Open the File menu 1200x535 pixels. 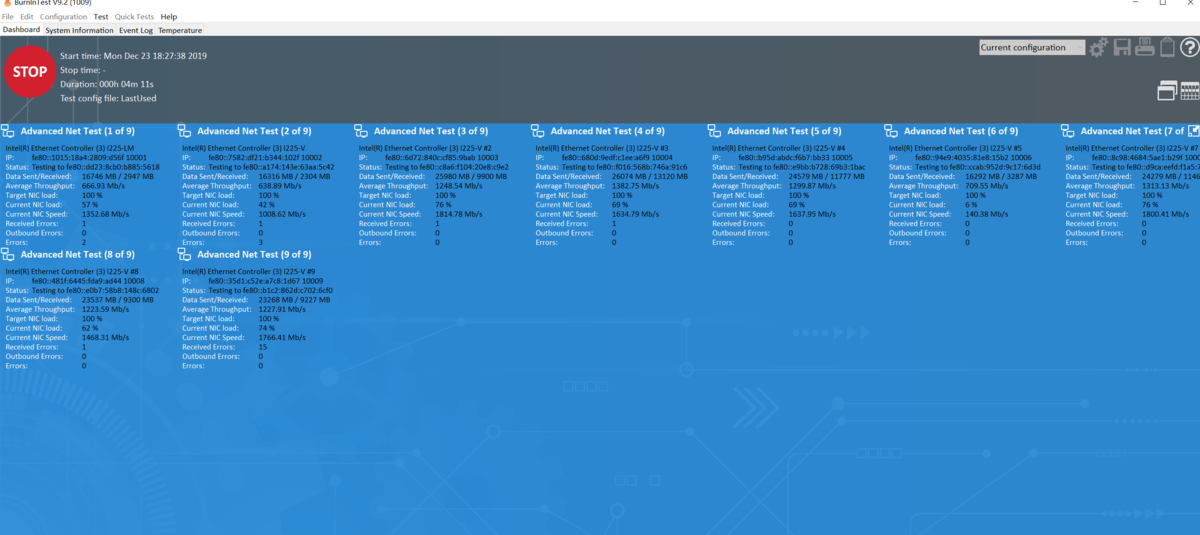tap(7, 17)
